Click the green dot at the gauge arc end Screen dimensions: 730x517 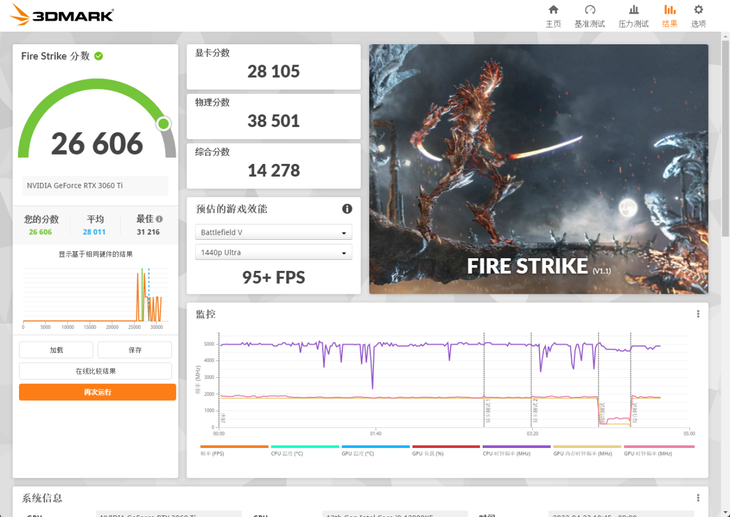pyautogui.click(x=163, y=123)
